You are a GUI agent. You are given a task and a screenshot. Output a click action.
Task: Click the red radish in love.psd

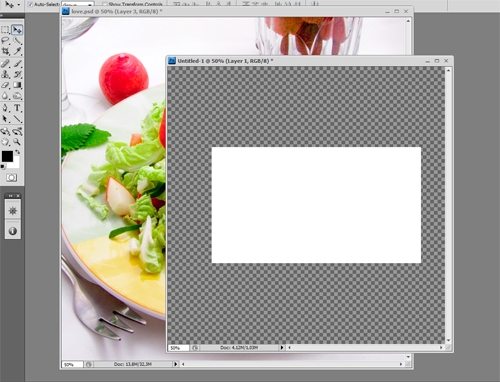pos(124,79)
